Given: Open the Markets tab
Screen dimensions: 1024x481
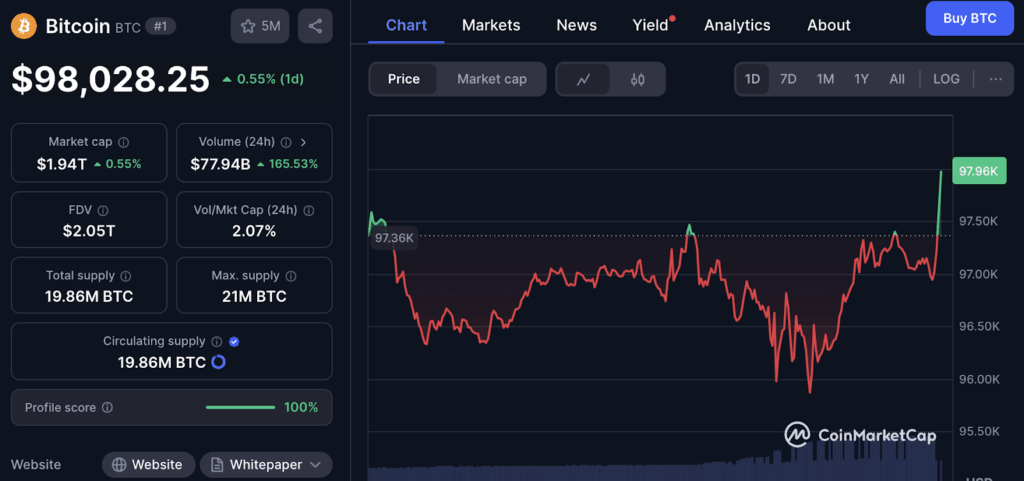Looking at the screenshot, I should tap(491, 25).
